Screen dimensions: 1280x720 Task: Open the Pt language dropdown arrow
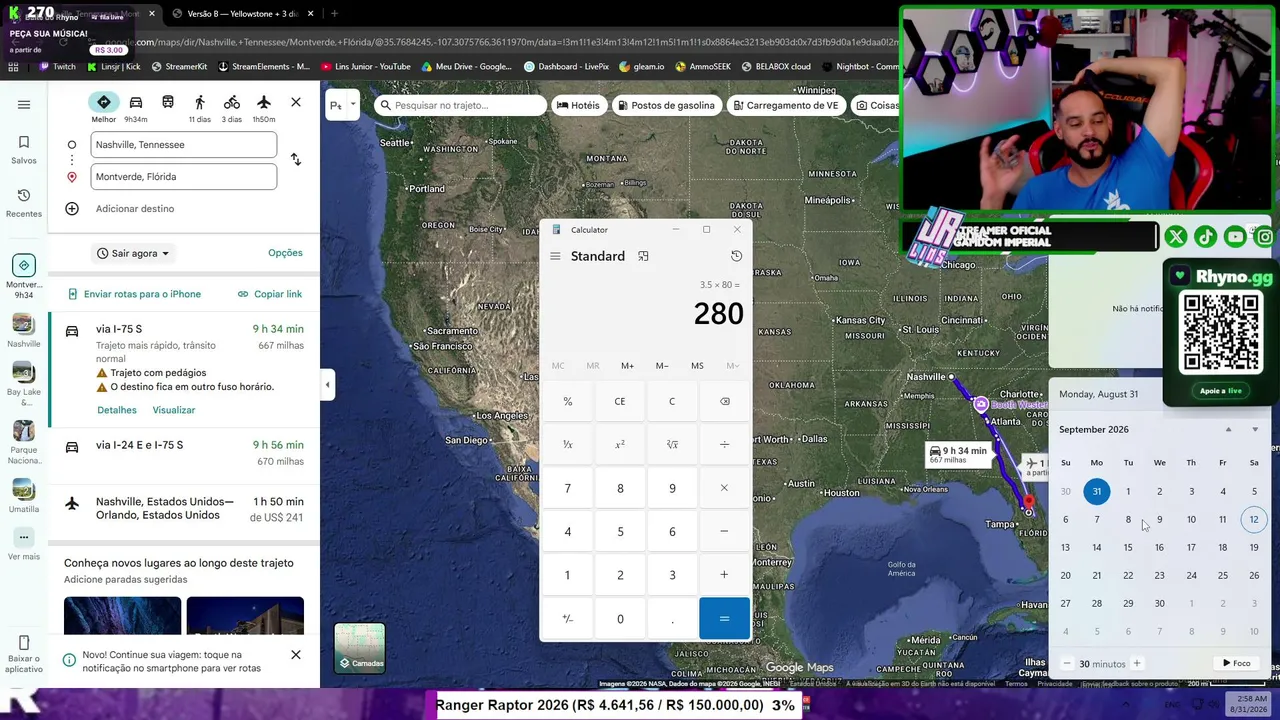pyautogui.click(x=353, y=105)
